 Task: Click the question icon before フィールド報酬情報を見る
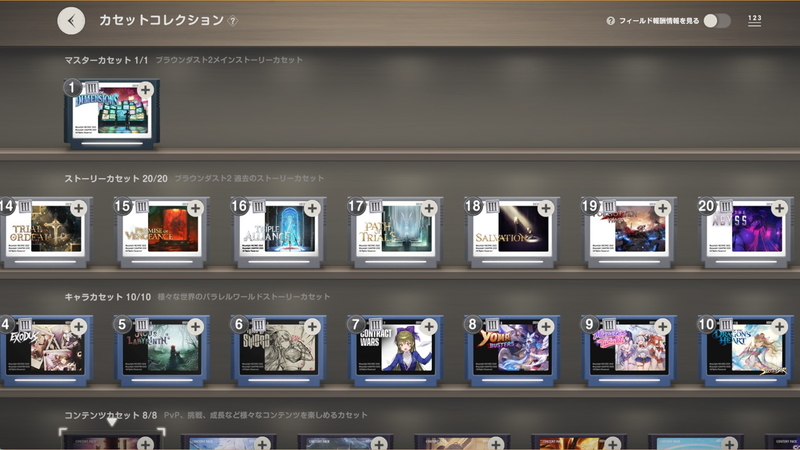point(610,21)
